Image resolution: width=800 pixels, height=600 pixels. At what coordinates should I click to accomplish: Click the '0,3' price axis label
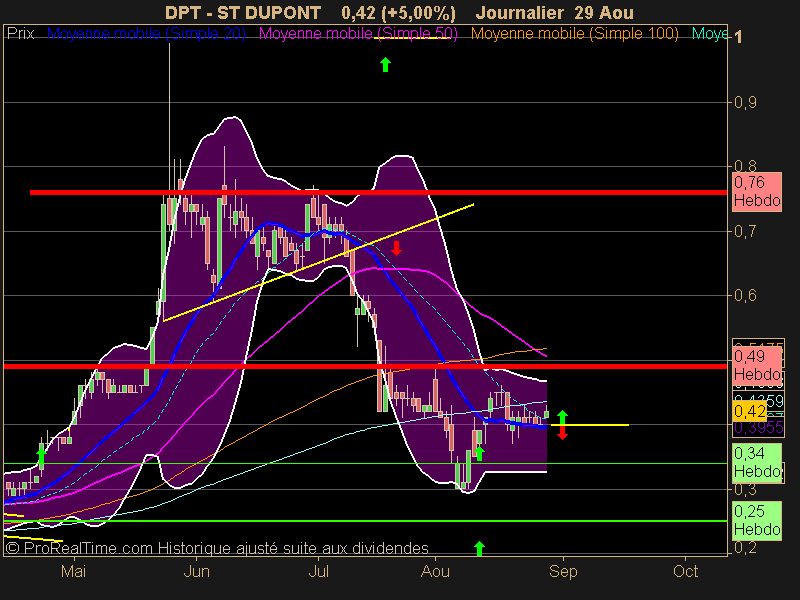[745, 490]
